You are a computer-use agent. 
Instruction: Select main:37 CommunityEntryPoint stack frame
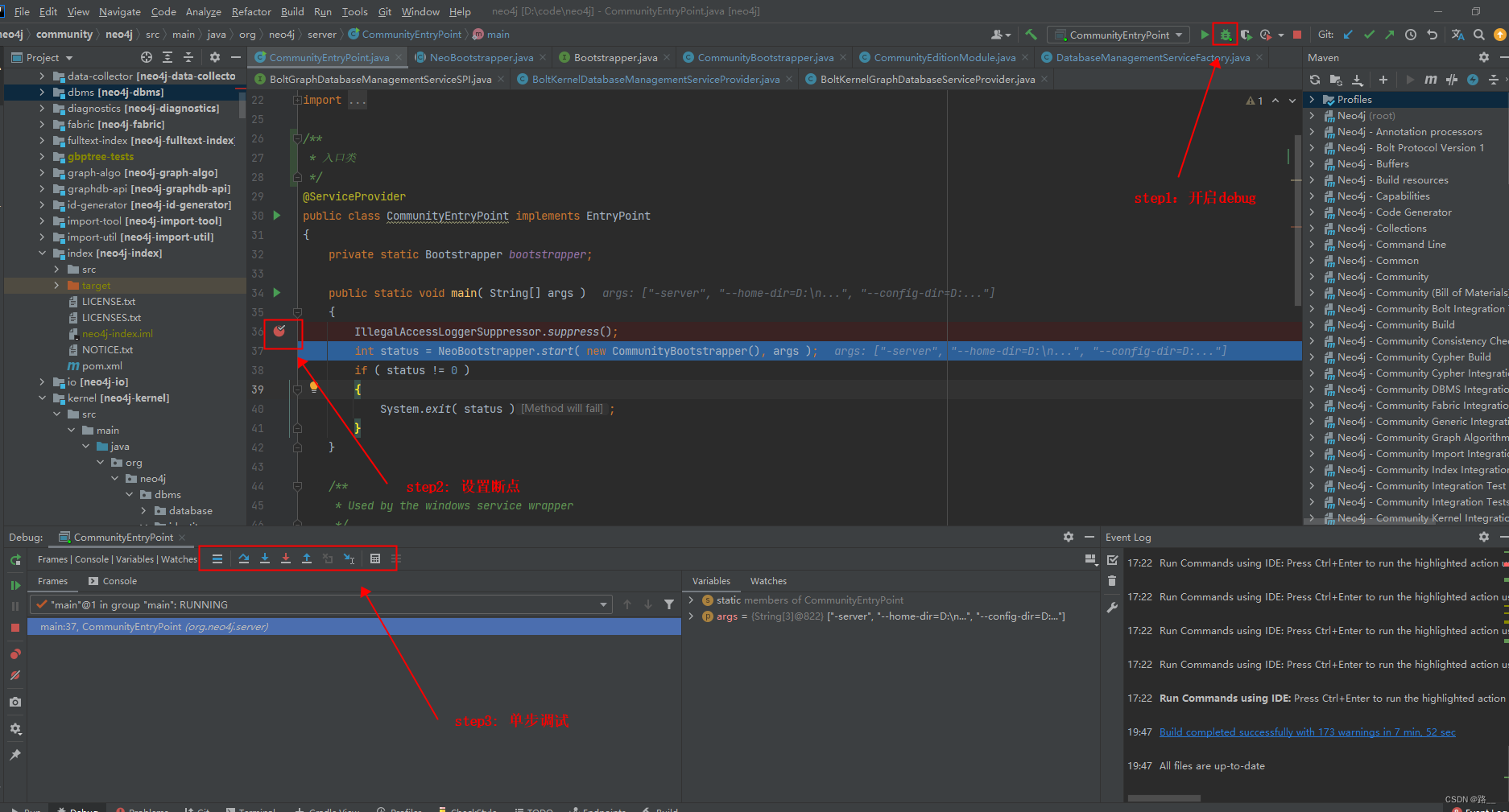click(x=354, y=627)
